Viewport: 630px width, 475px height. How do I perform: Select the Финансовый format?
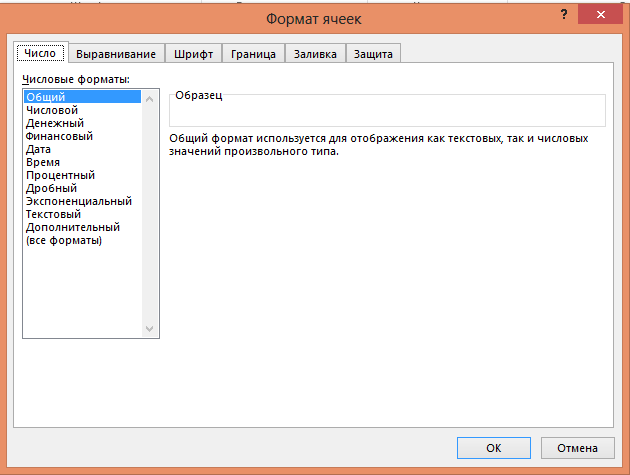pyautogui.click(x=82, y=136)
